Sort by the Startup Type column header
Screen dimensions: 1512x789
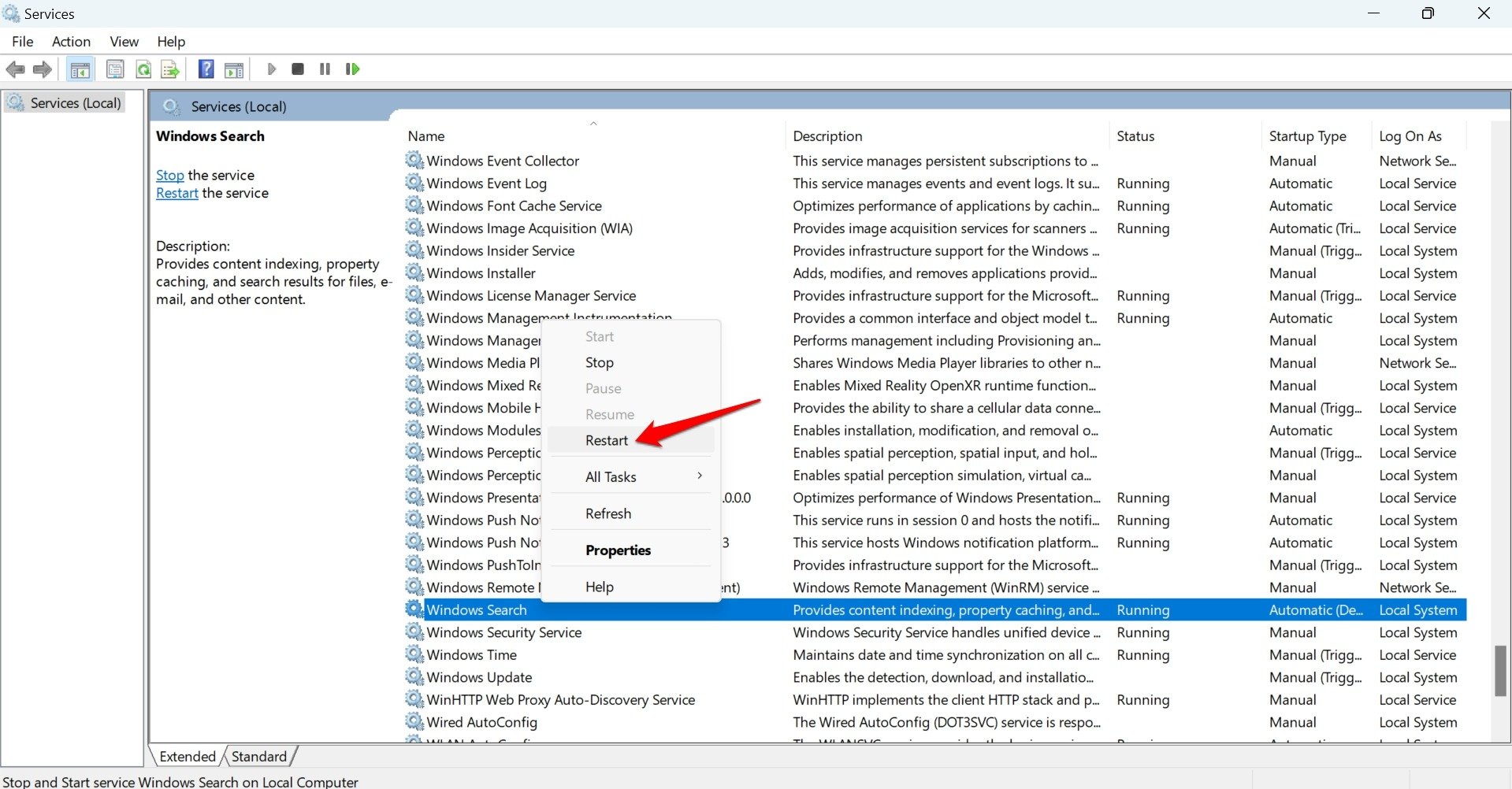click(x=1317, y=135)
